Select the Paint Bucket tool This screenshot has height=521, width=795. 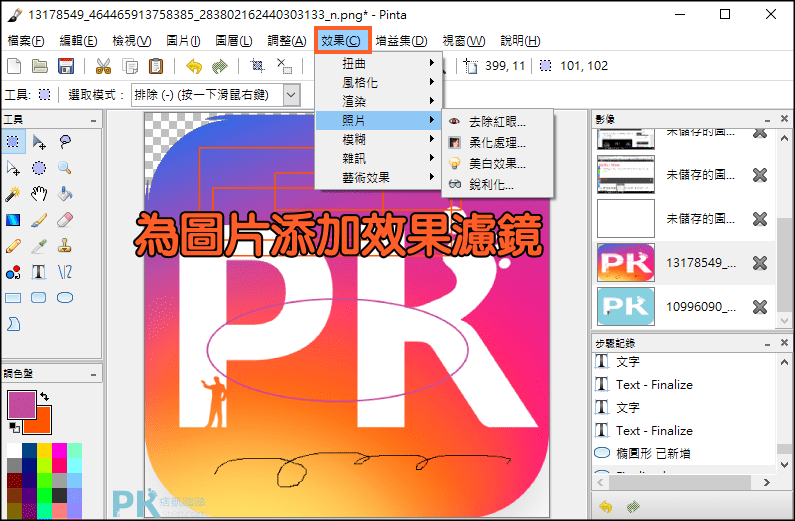click(65, 194)
